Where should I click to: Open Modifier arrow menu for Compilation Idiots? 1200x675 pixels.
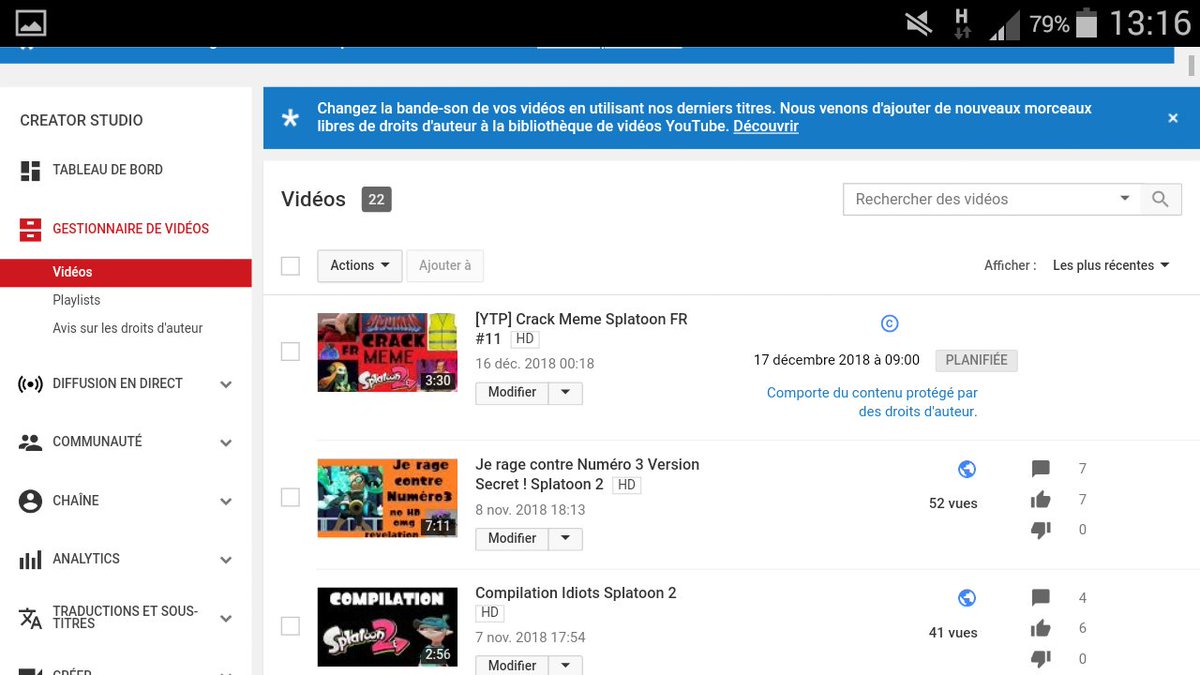coord(565,665)
